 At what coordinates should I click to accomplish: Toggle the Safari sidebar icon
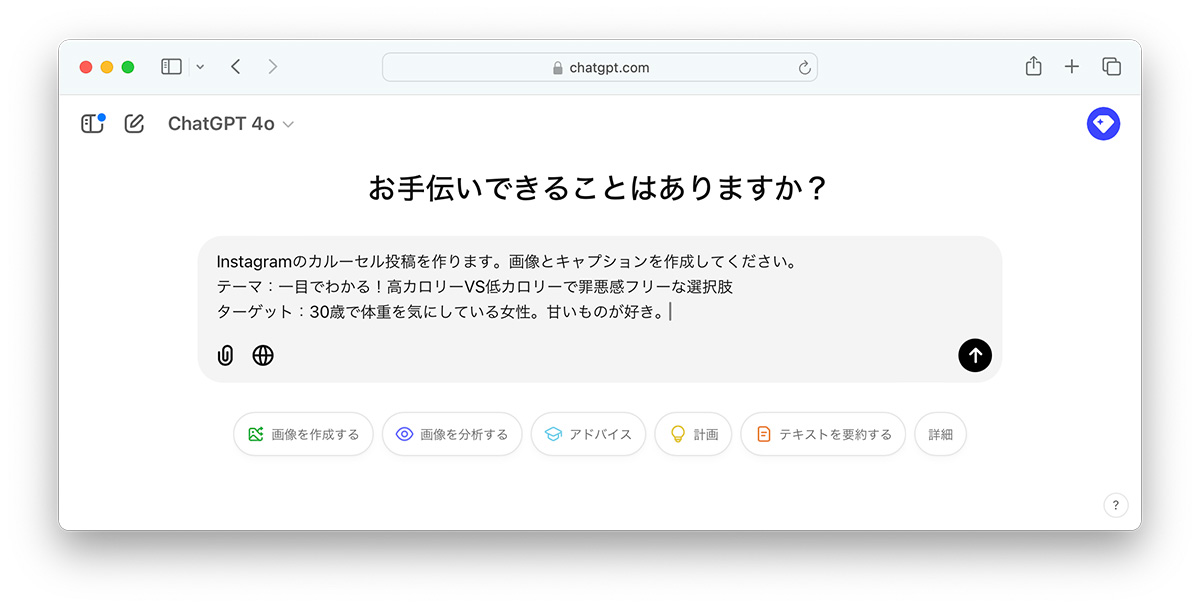tap(172, 67)
